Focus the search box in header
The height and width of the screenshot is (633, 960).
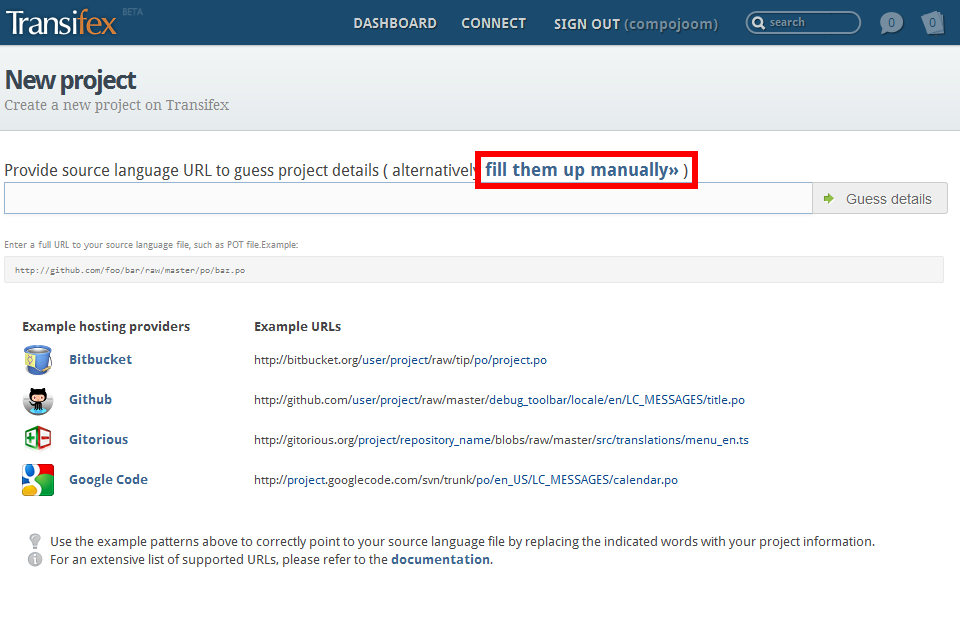(803, 23)
